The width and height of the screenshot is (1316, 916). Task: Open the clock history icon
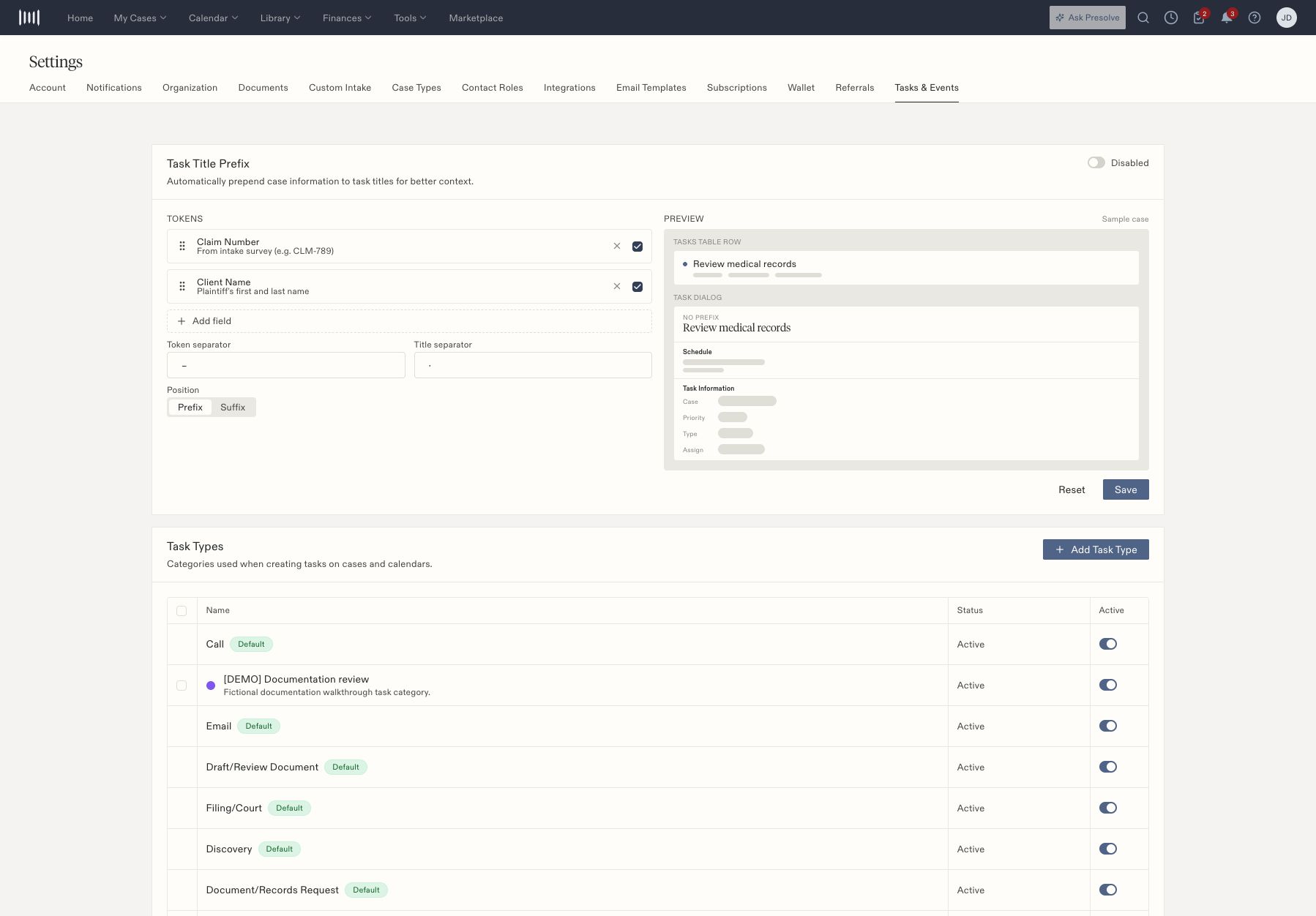(1171, 18)
